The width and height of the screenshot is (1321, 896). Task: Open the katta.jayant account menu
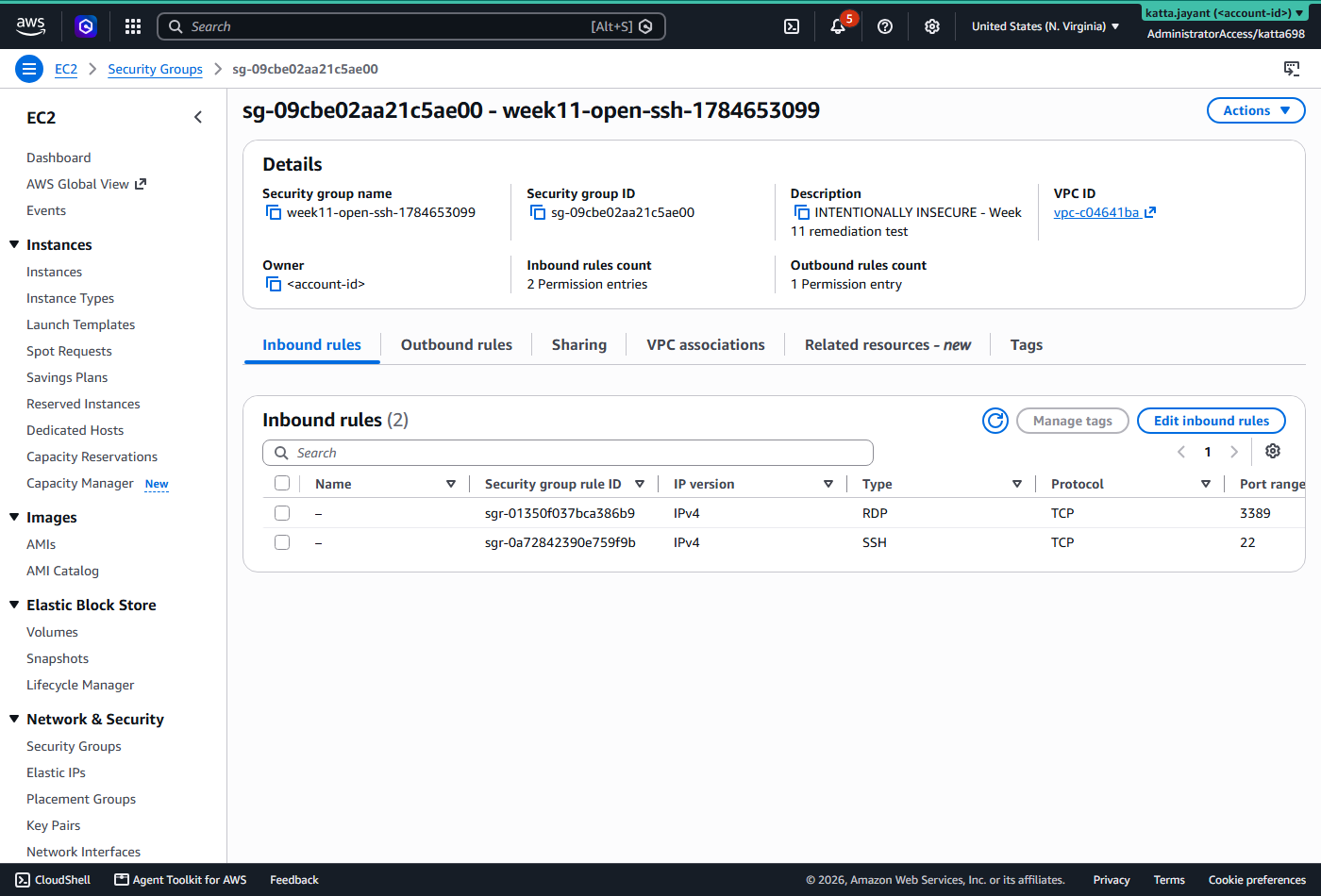point(1226,13)
